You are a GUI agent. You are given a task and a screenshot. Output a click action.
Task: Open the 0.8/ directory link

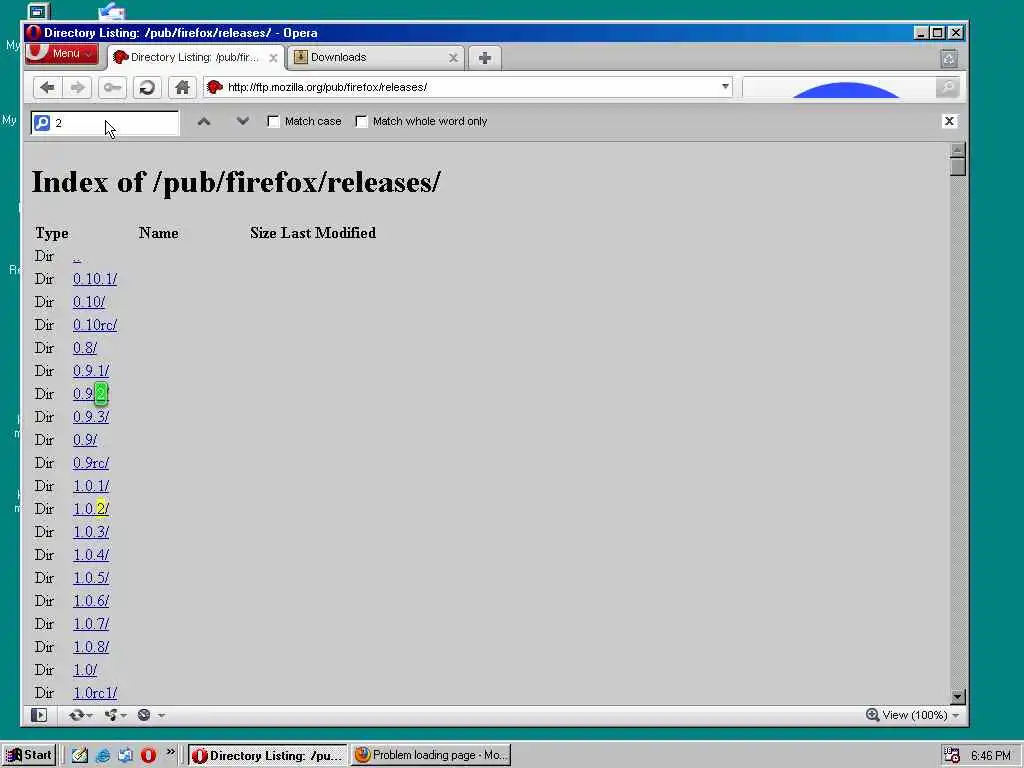tap(85, 348)
